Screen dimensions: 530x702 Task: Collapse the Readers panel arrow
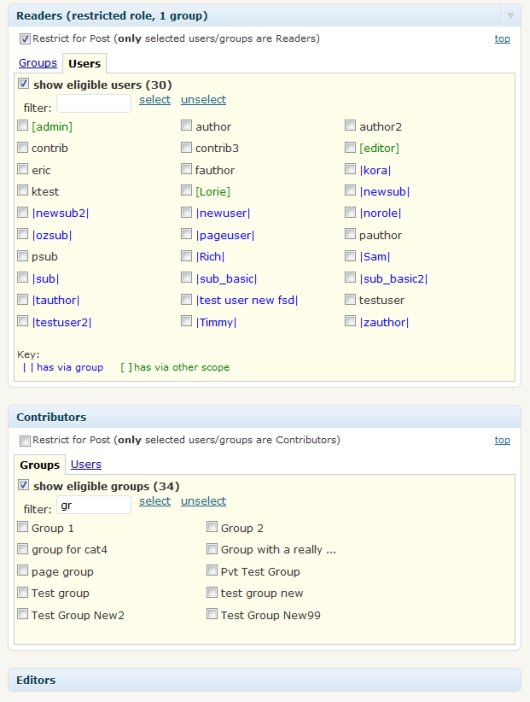coord(510,16)
